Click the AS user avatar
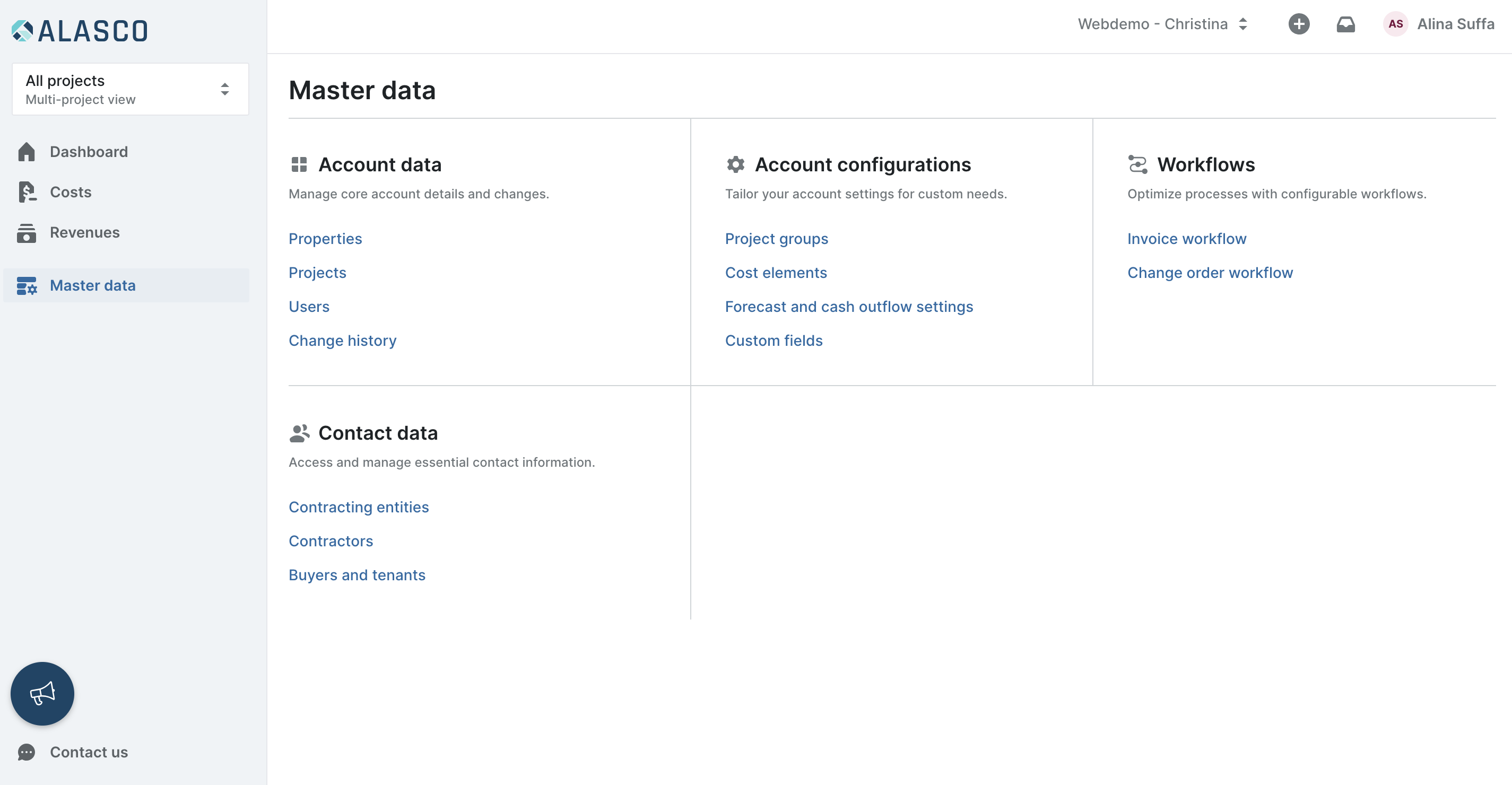Screen dimensions: 1512x785 click(x=1396, y=24)
